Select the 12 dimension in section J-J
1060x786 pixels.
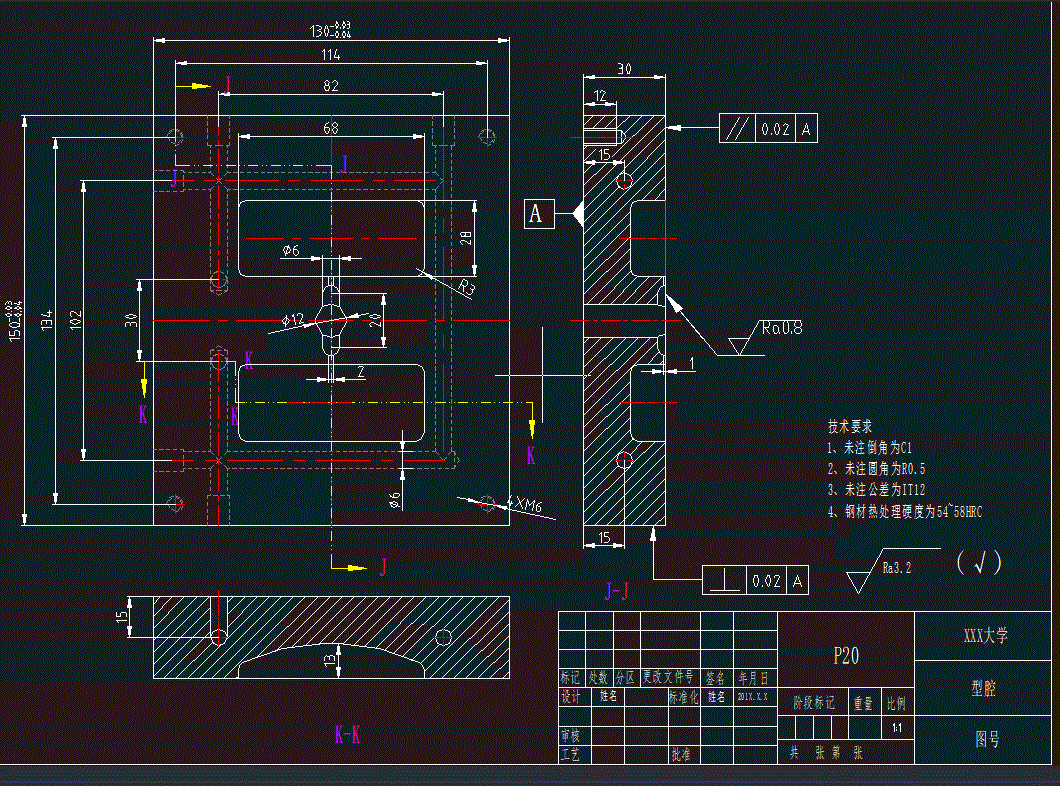coord(600,96)
